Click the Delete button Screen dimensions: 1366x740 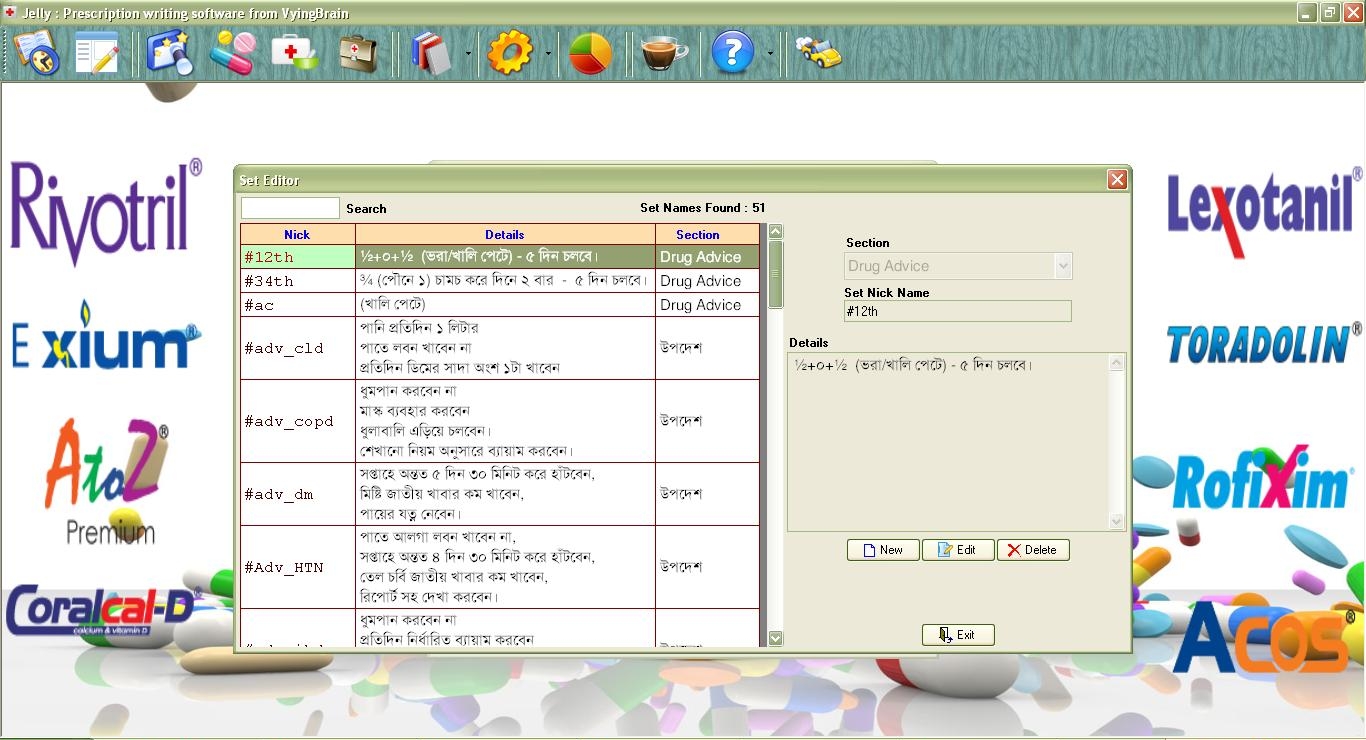pyautogui.click(x=1033, y=550)
